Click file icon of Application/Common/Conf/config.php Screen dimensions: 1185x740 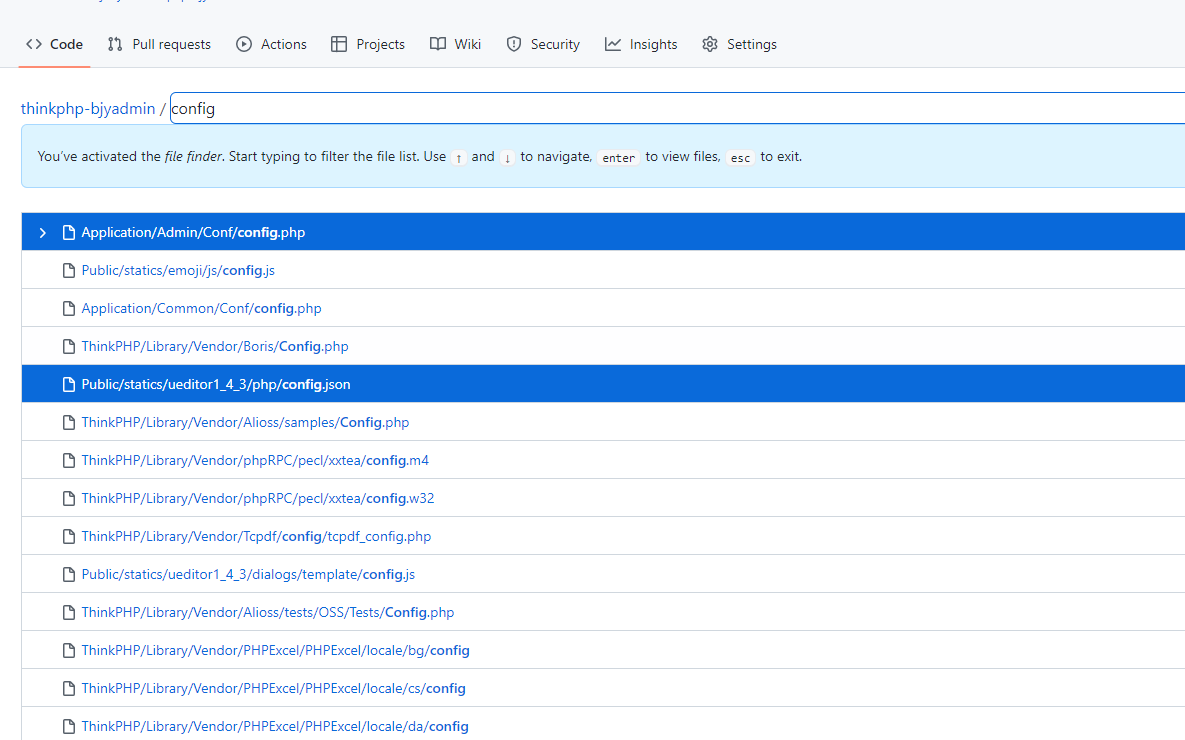coord(69,308)
